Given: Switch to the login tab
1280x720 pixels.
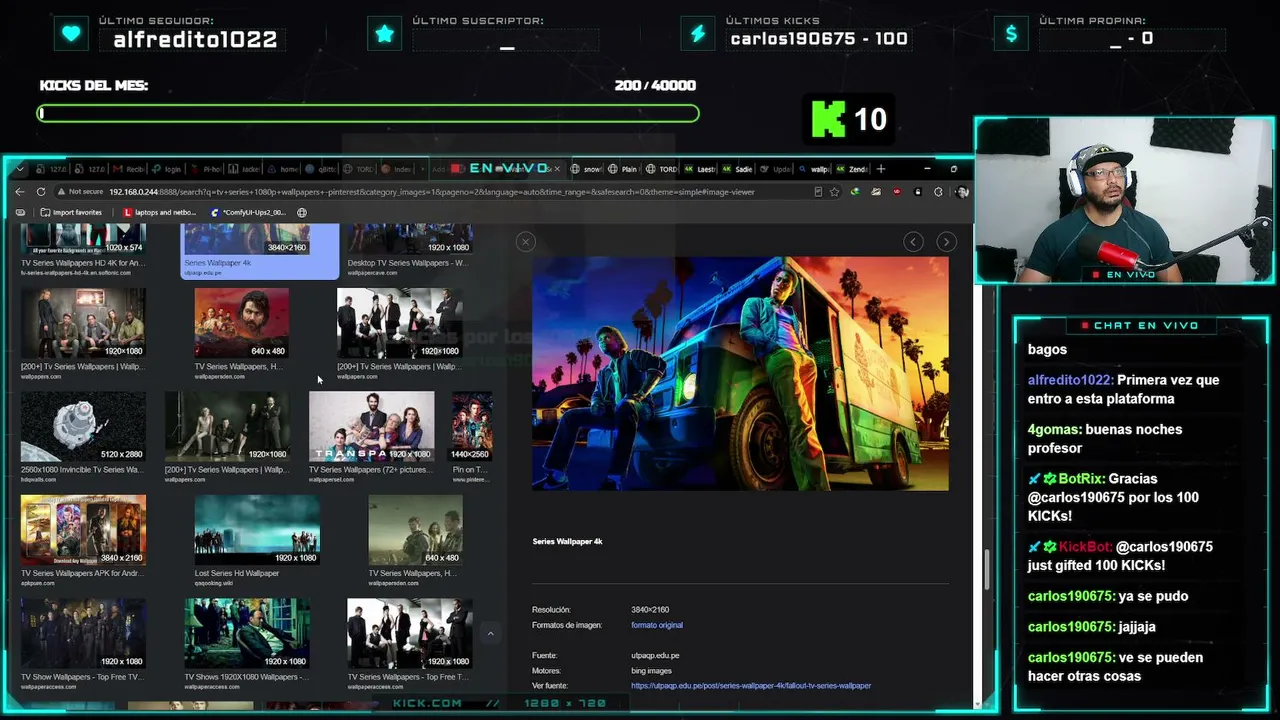Looking at the screenshot, I should [167, 169].
